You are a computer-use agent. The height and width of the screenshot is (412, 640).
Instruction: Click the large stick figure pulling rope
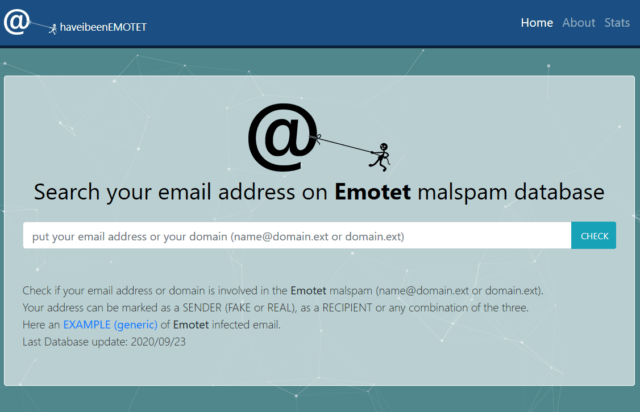379,154
